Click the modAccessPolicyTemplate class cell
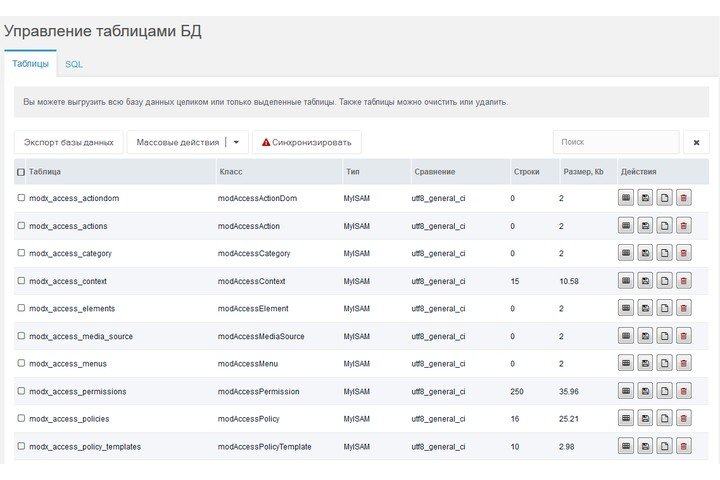 coord(264,446)
